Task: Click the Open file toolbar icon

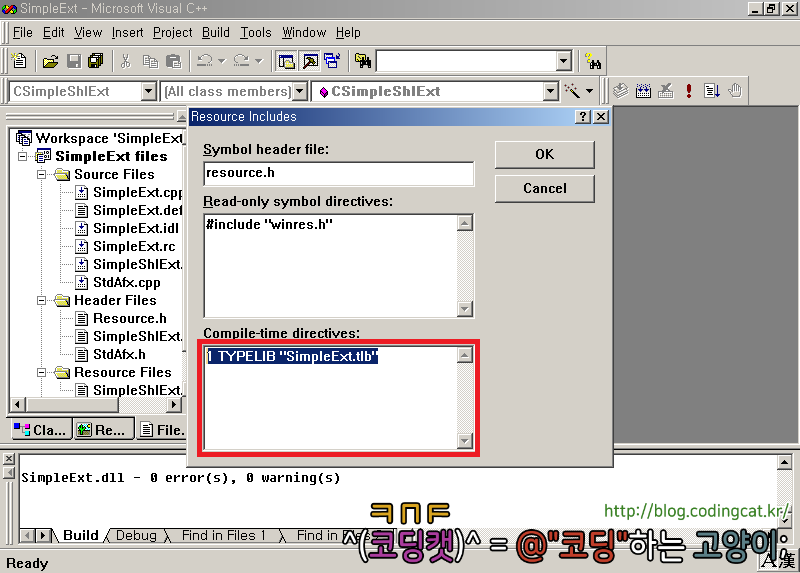Action: click(x=50, y=61)
